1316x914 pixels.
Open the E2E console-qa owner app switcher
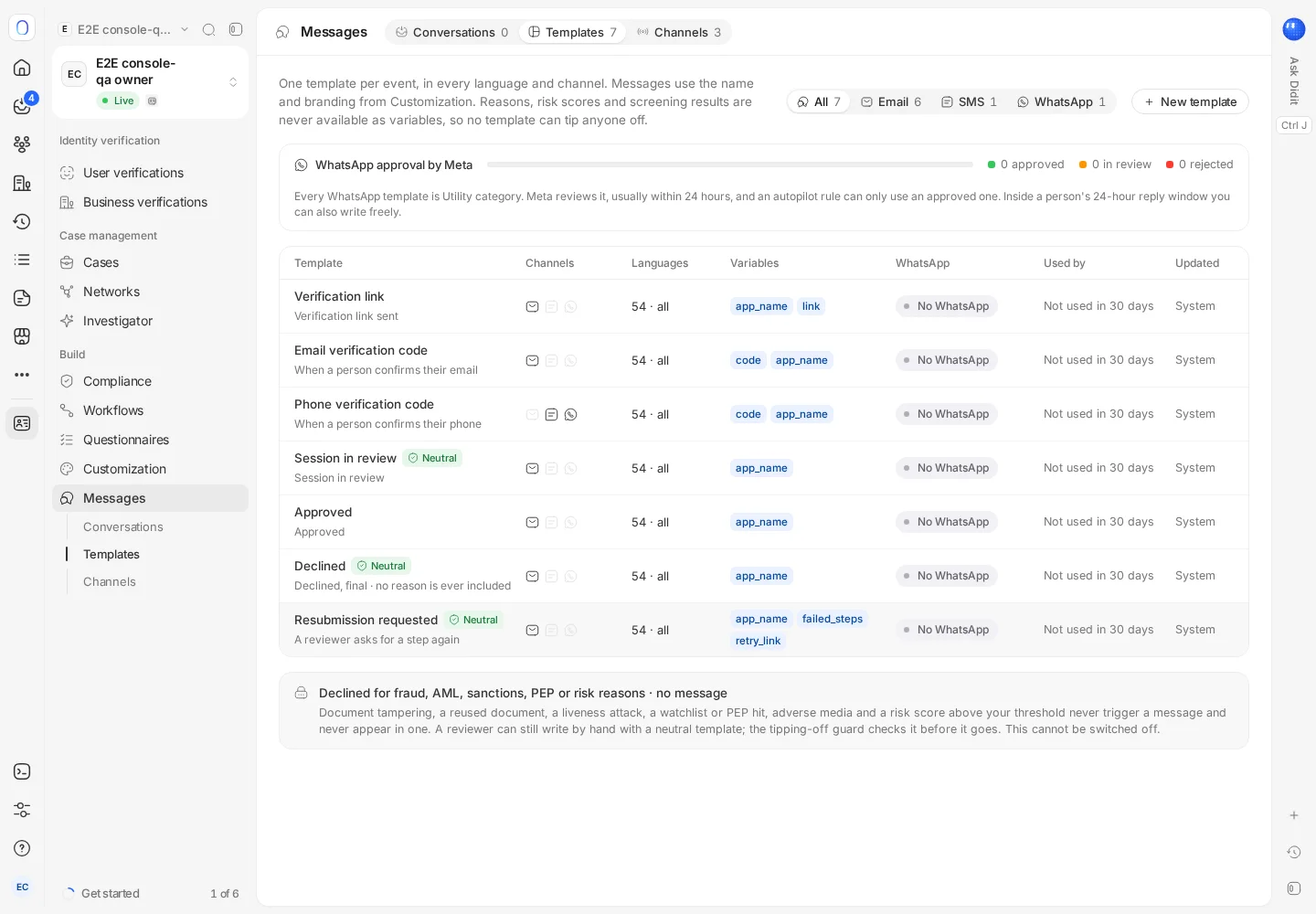click(150, 82)
